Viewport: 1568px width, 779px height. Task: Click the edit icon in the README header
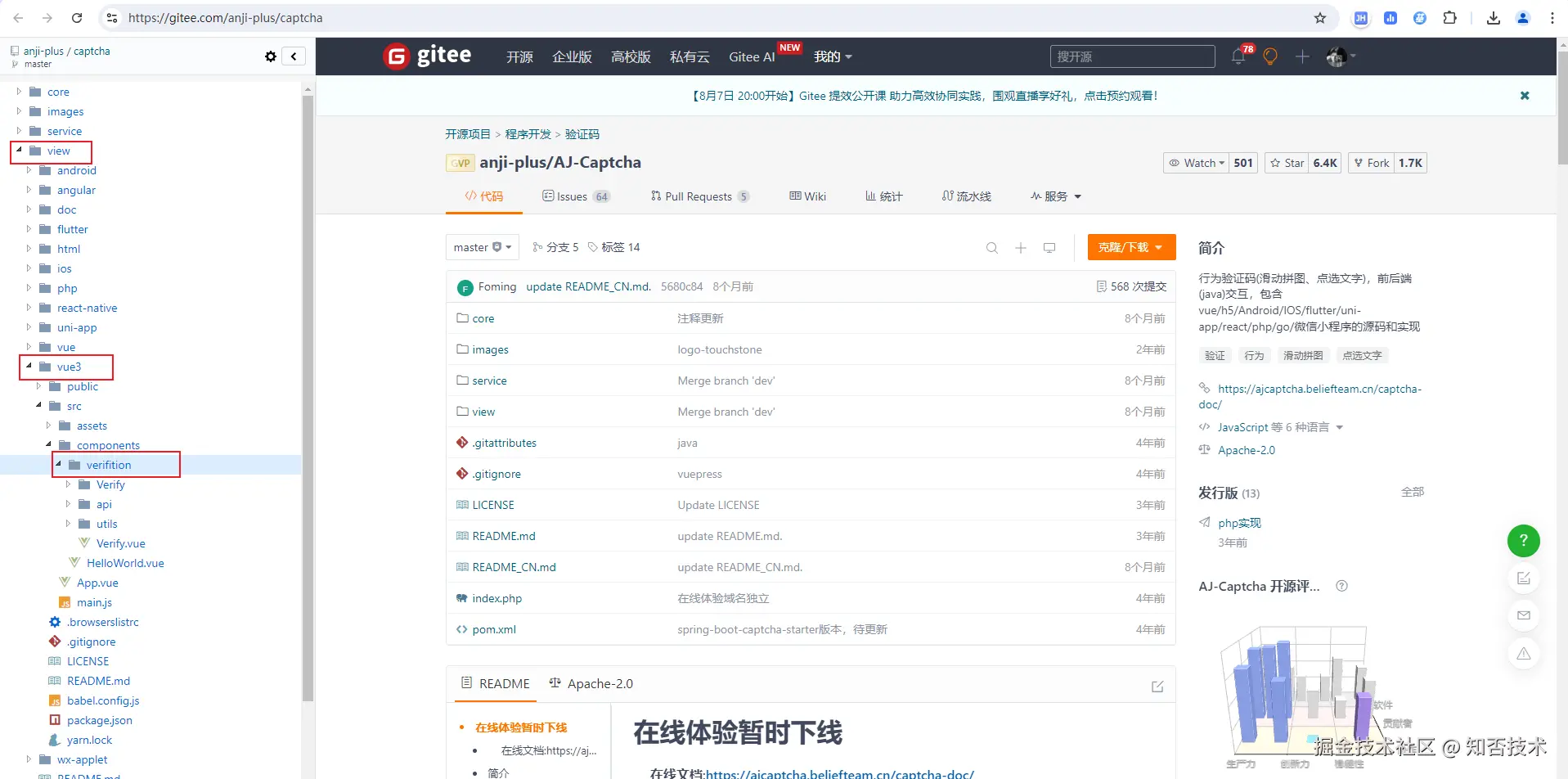coord(1157,687)
